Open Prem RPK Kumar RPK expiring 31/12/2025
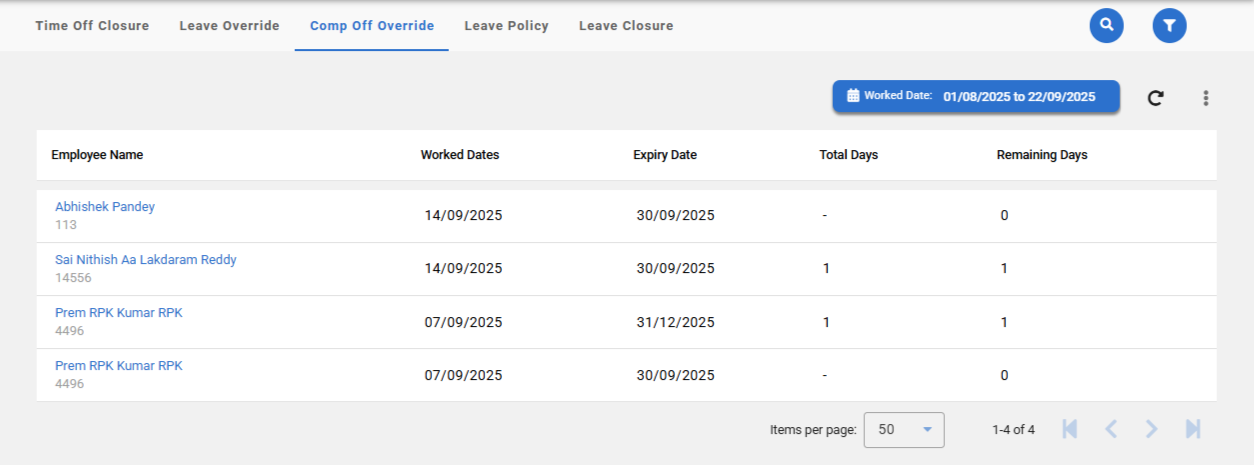 click(119, 313)
